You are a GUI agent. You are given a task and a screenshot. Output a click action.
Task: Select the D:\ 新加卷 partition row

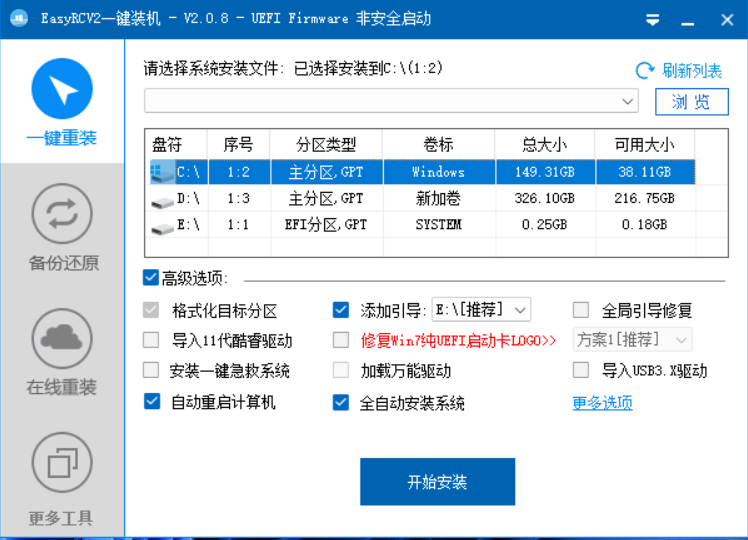click(437, 199)
